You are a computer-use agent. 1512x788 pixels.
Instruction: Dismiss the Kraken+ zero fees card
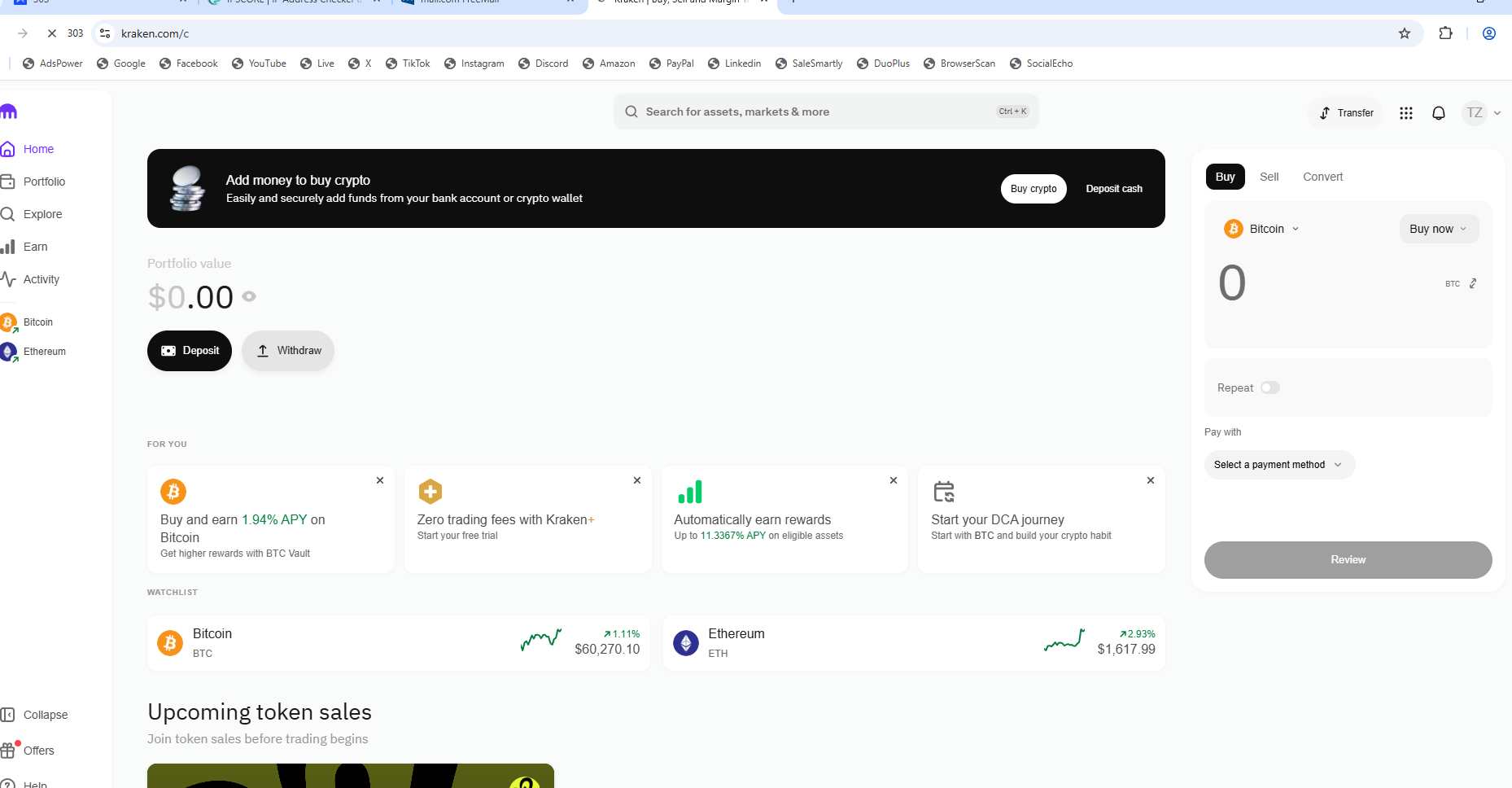click(x=637, y=480)
